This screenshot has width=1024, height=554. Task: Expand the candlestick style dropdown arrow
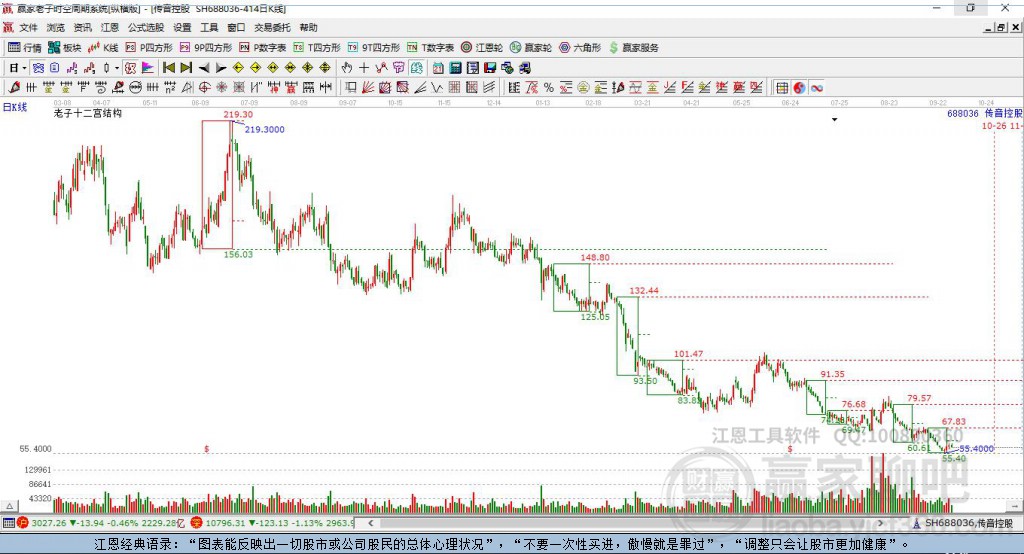pos(117,68)
